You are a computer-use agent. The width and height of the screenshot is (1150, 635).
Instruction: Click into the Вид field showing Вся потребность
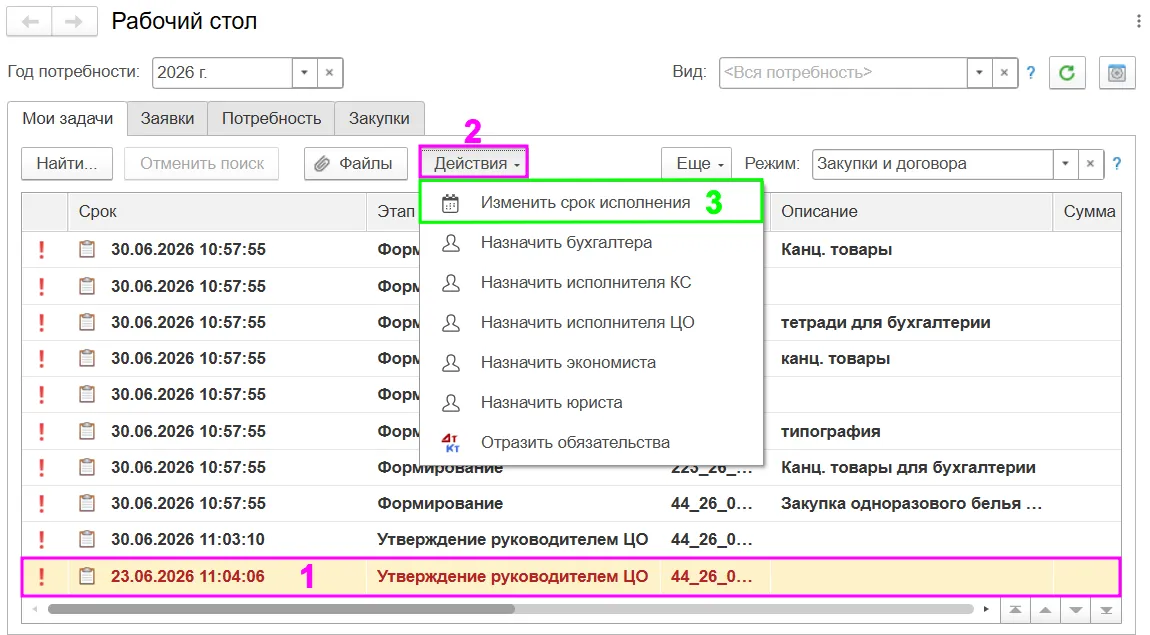(x=843, y=73)
